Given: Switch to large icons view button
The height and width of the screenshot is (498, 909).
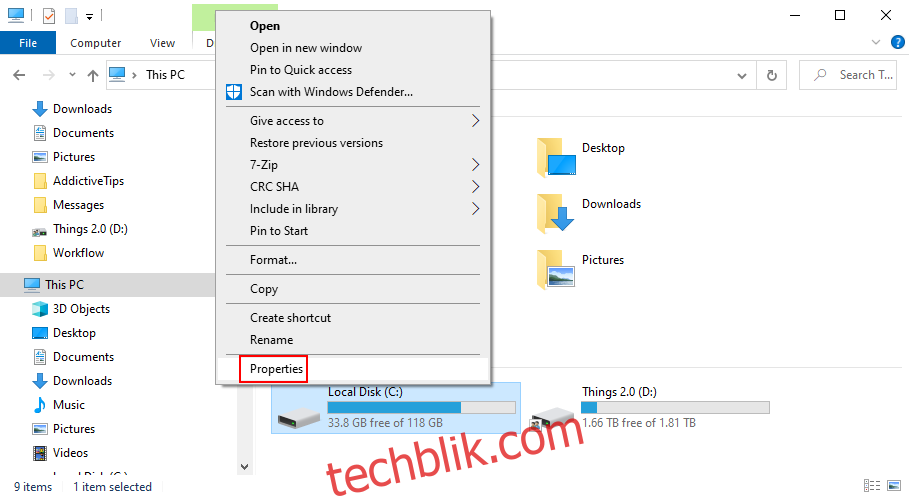Looking at the screenshot, I should [895, 485].
